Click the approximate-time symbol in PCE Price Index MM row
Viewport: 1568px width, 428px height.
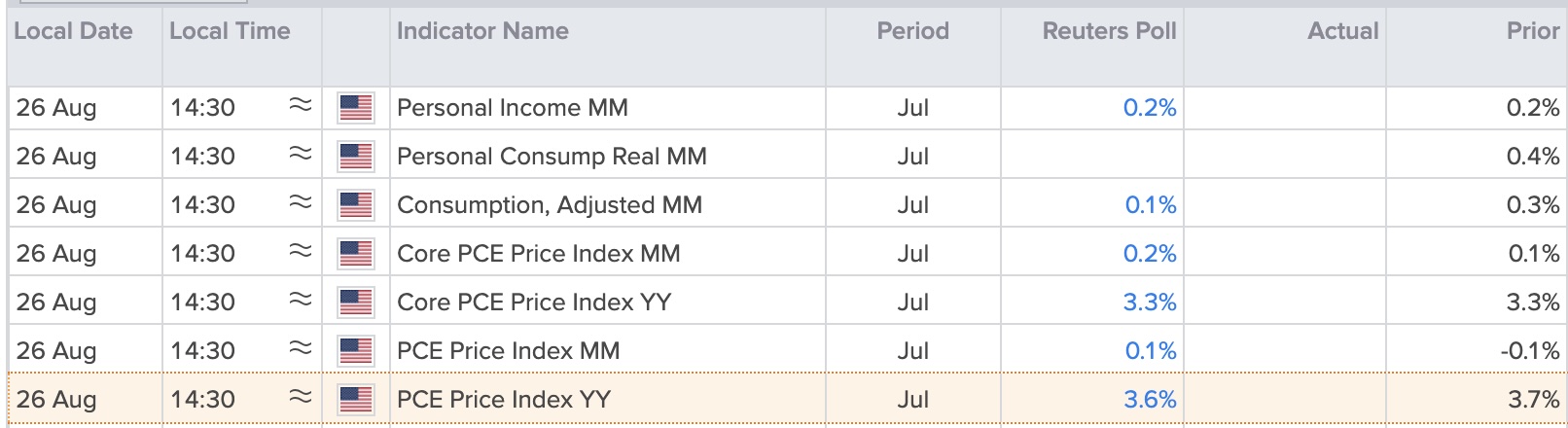(301, 348)
